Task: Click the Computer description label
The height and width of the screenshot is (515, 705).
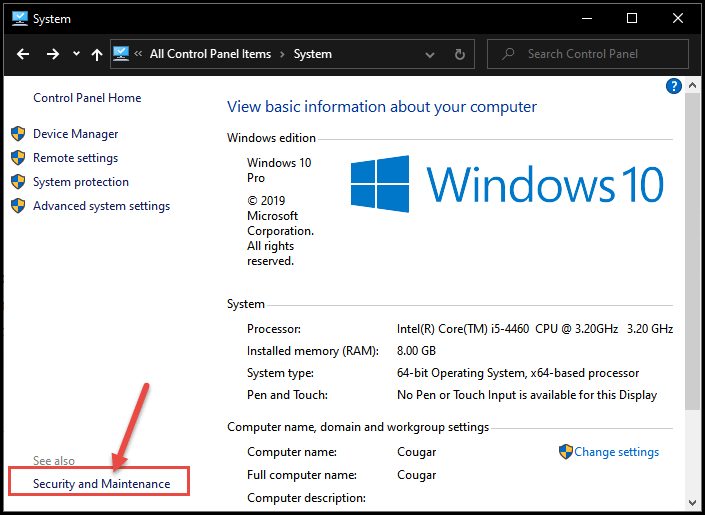Action: point(306,498)
